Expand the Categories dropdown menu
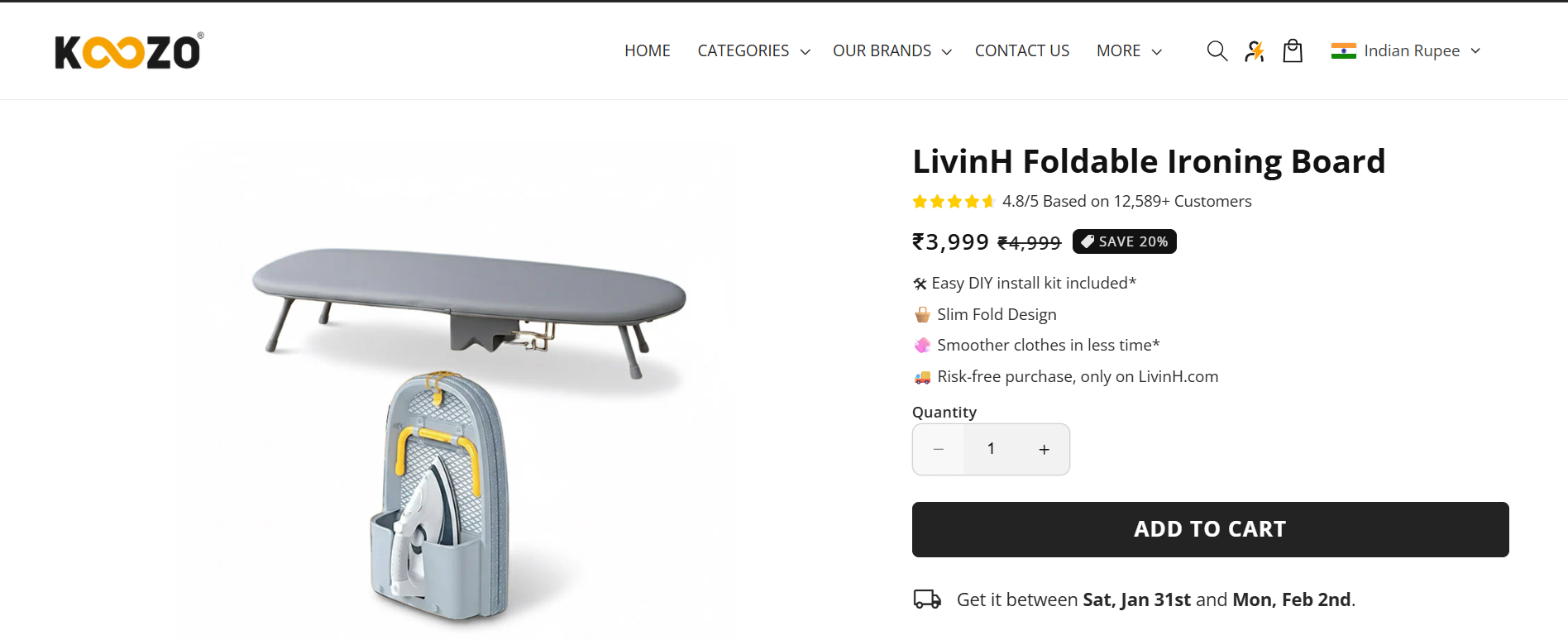The image size is (1568, 640). (753, 51)
